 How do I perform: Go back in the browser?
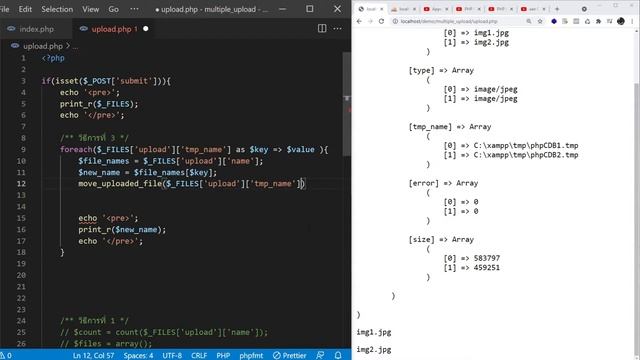pos(359,21)
